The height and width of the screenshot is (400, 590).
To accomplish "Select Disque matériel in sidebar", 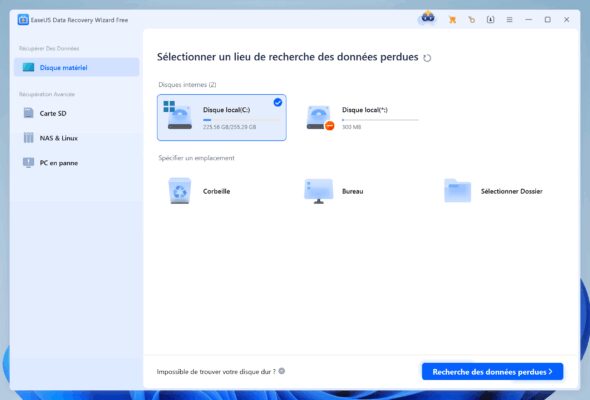I will click(77, 67).
